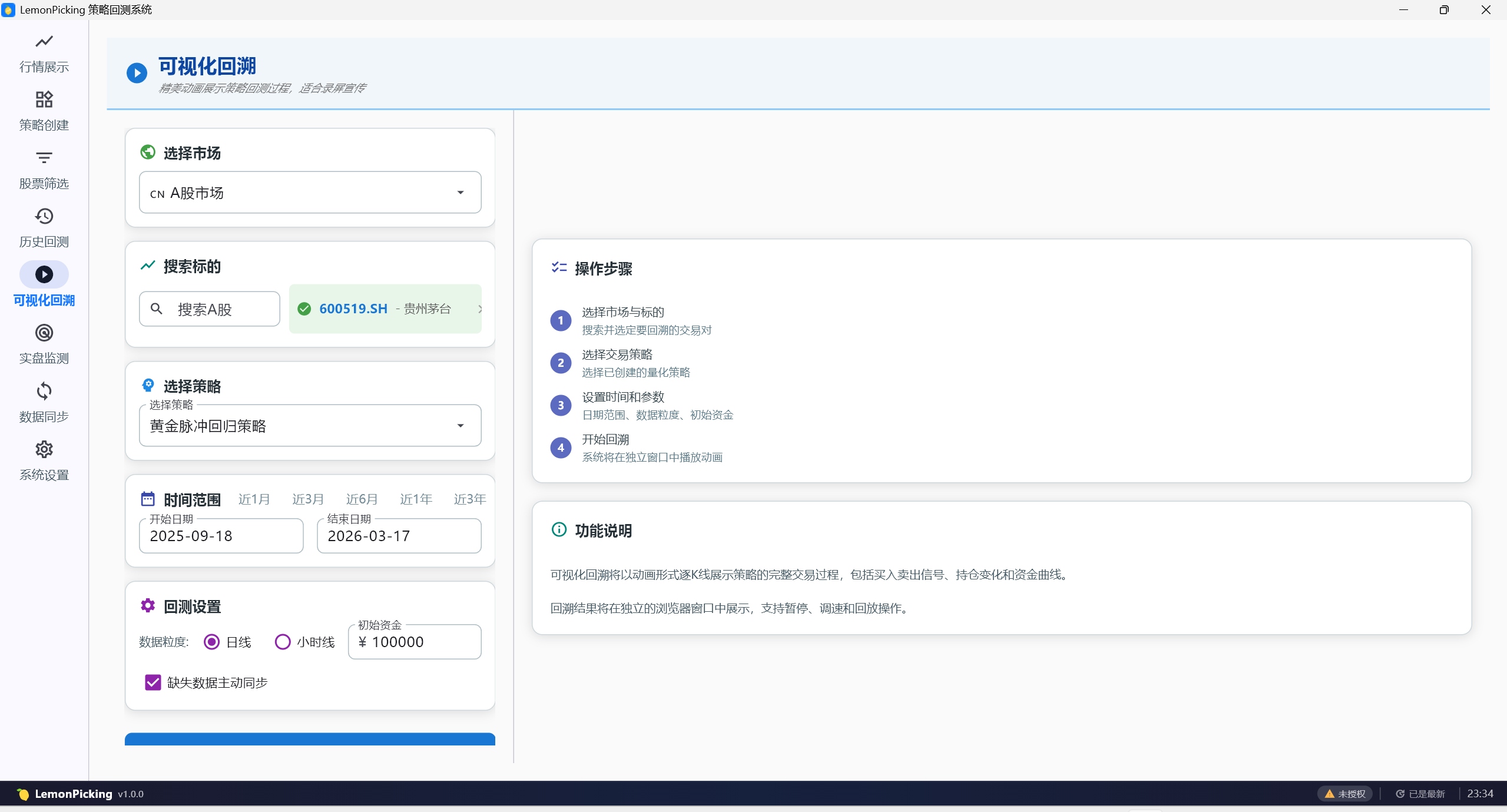Image resolution: width=1507 pixels, height=812 pixels.
Task: Select 日线 data granularity radio
Action: (212, 642)
